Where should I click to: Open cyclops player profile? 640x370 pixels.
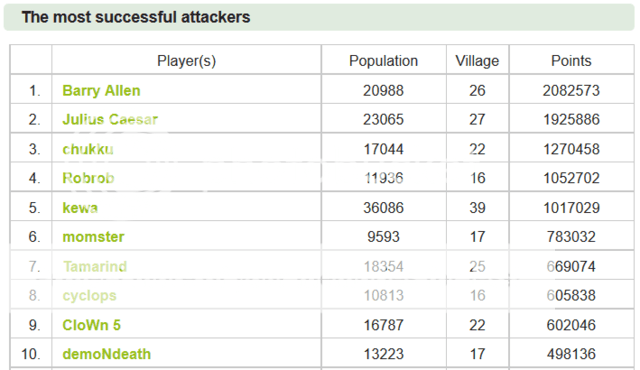pos(89,296)
